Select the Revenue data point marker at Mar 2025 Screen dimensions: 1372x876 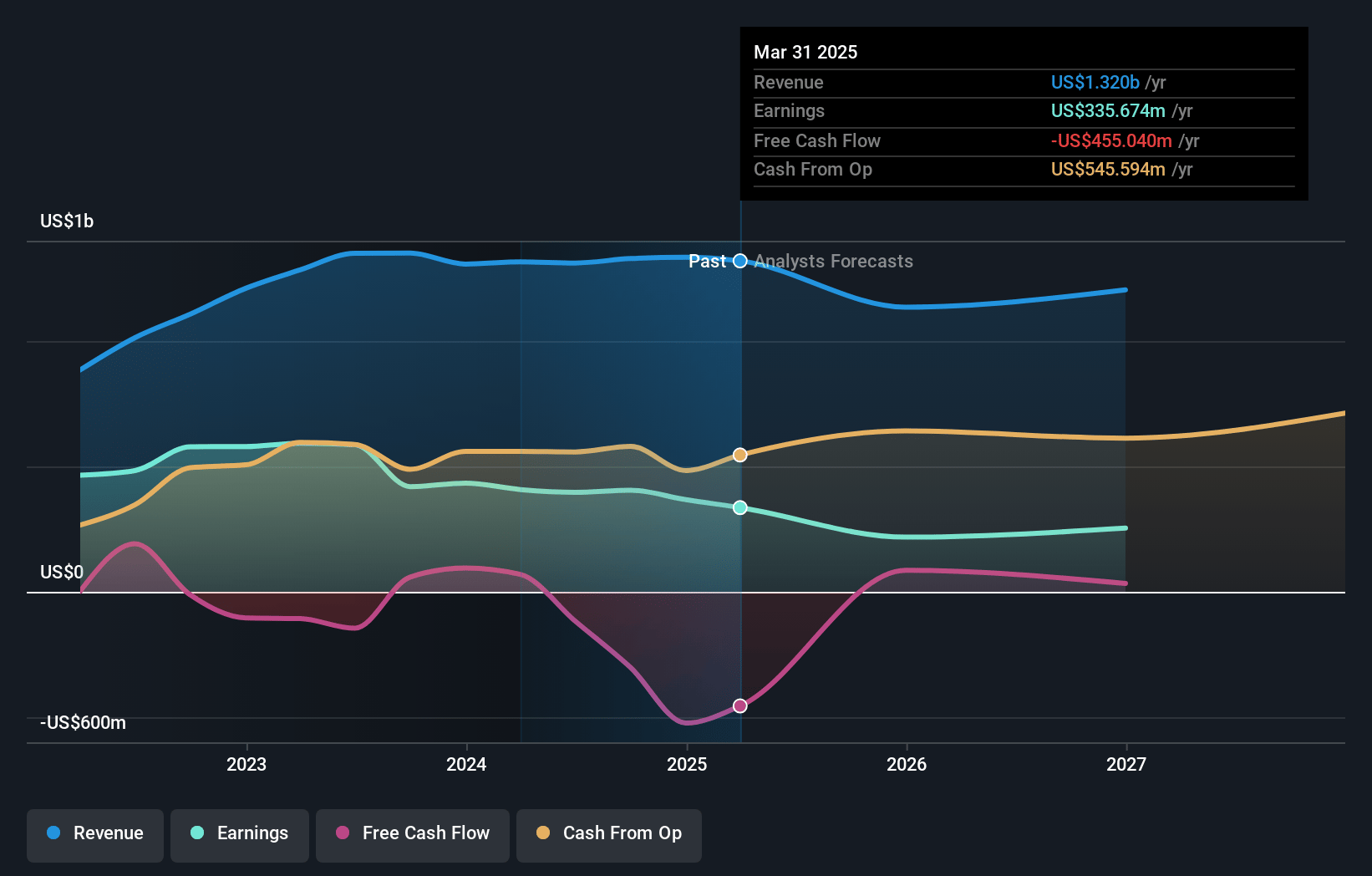[740, 261]
